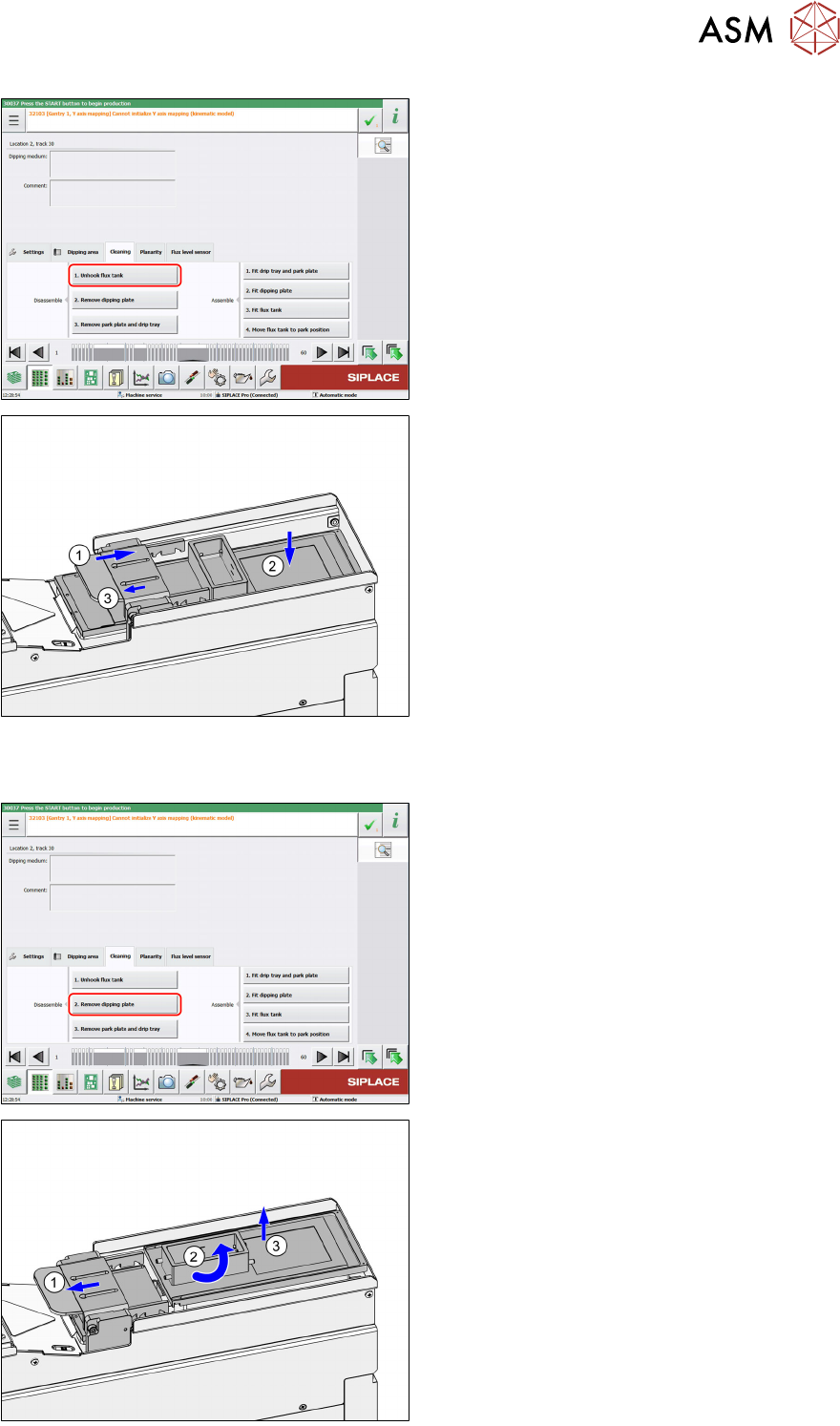
Task: Switch to Settings tab in lower screenshot
Action: (x=28, y=957)
